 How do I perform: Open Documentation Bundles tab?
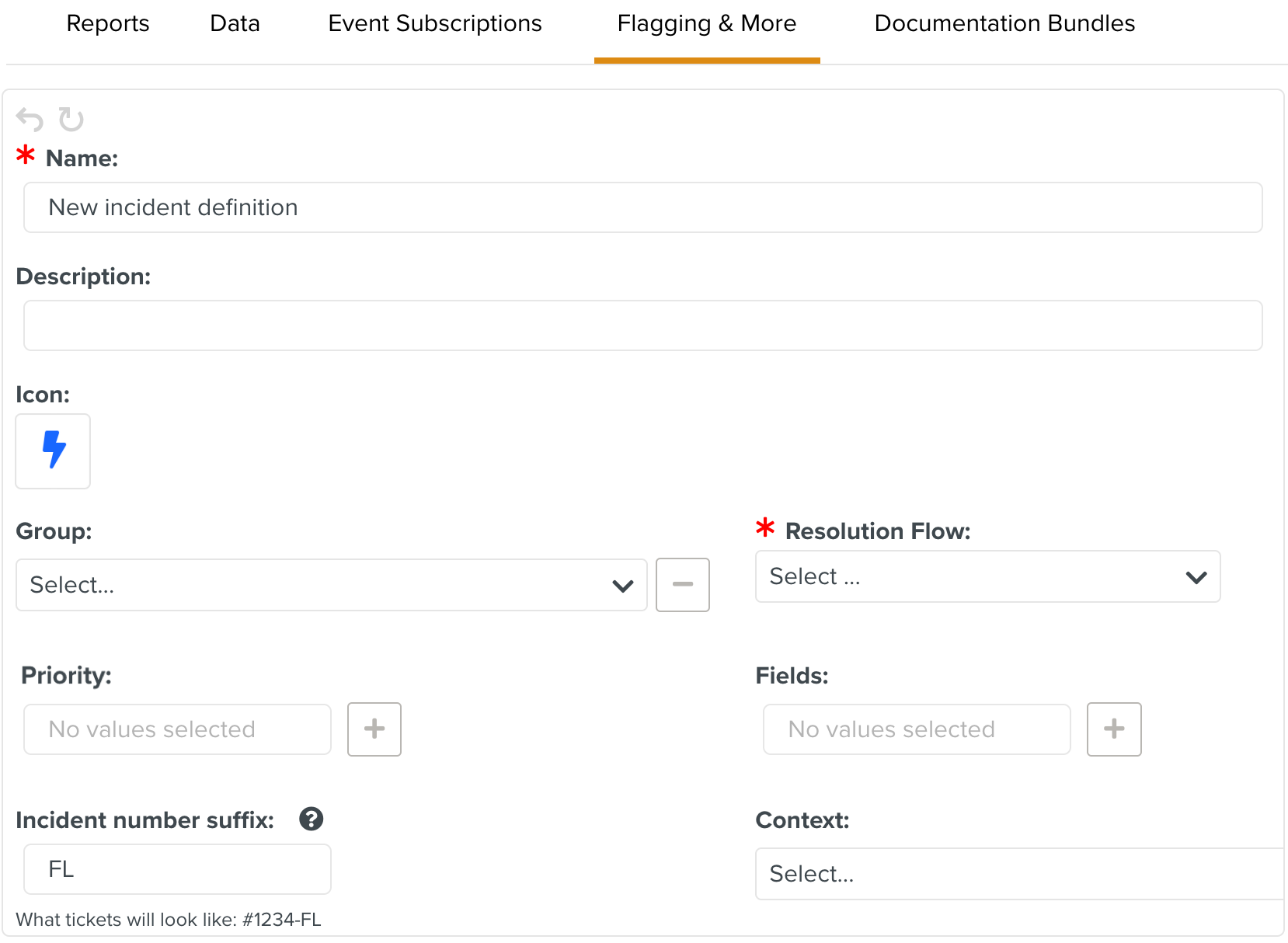[1004, 24]
